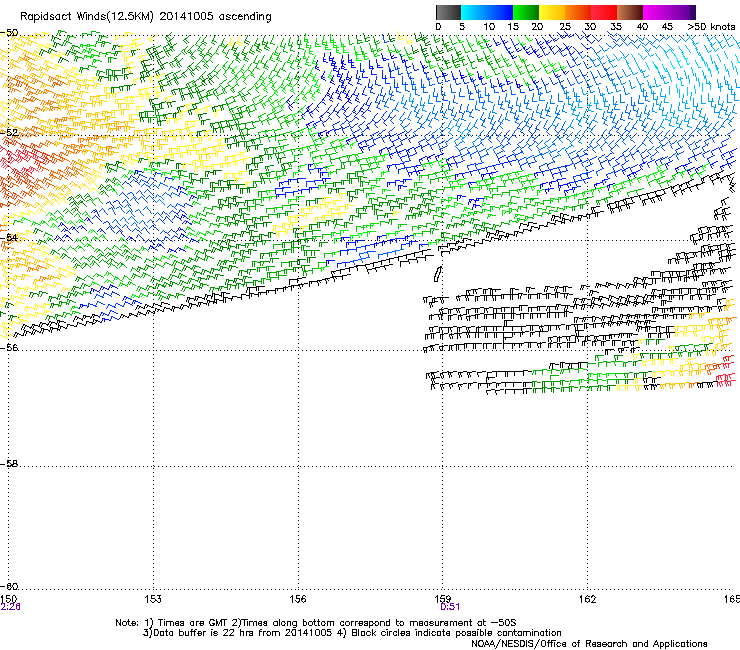The width and height of the screenshot is (740, 650).
Task: Click the '156' longitude axis label
Action: pyautogui.click(x=298, y=599)
